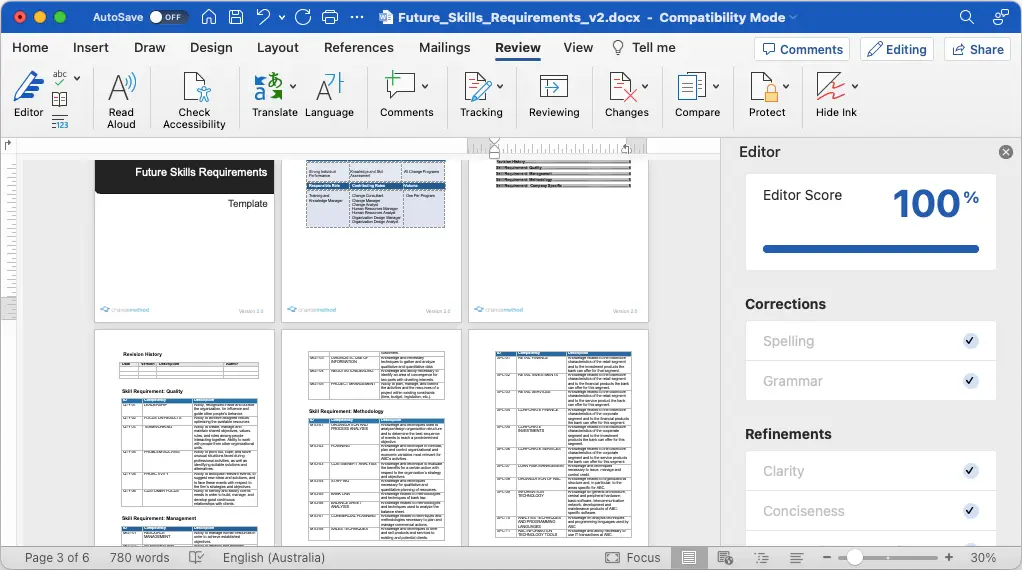Open the Editing mode button

click(897, 50)
